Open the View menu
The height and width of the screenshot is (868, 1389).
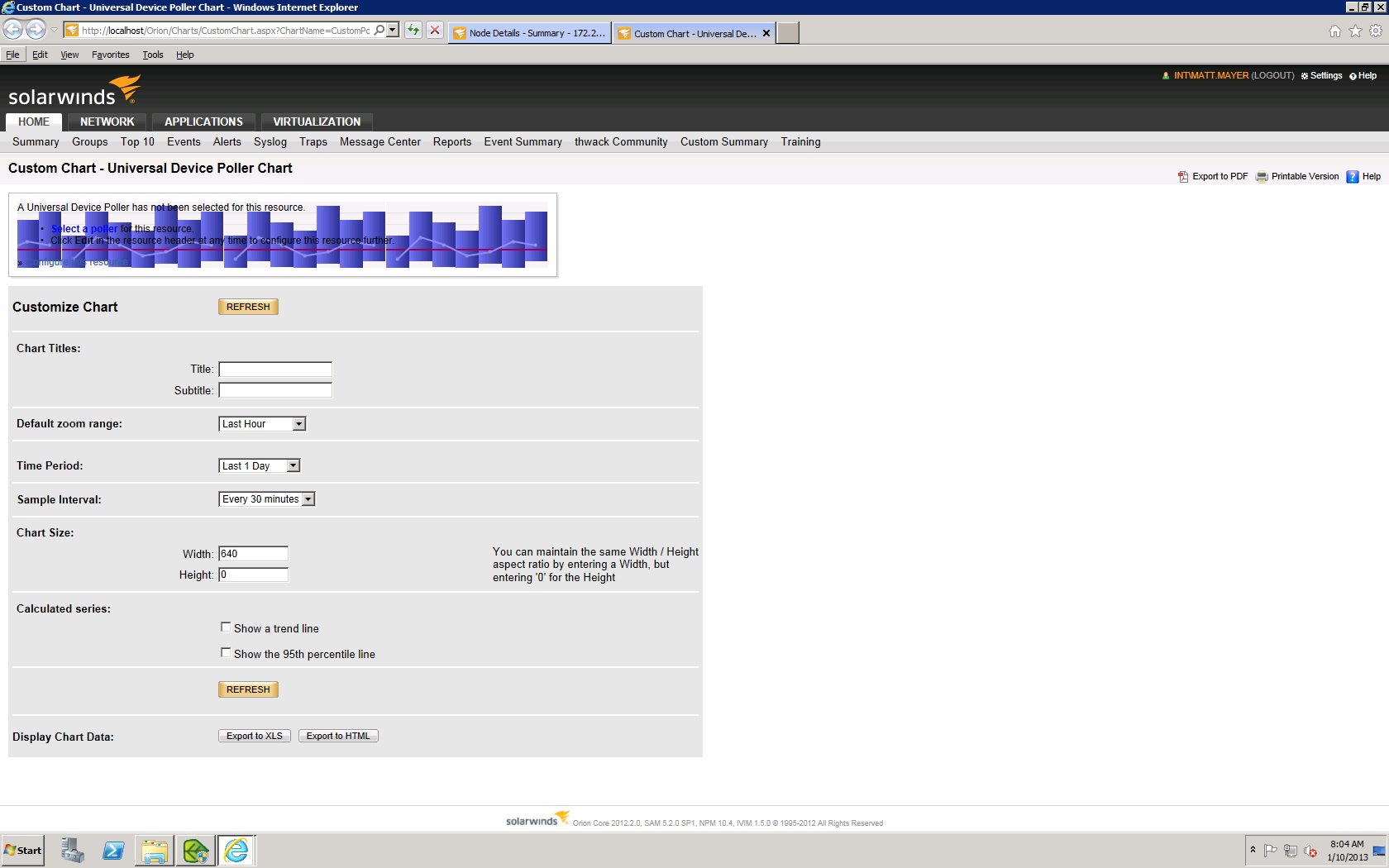point(69,55)
